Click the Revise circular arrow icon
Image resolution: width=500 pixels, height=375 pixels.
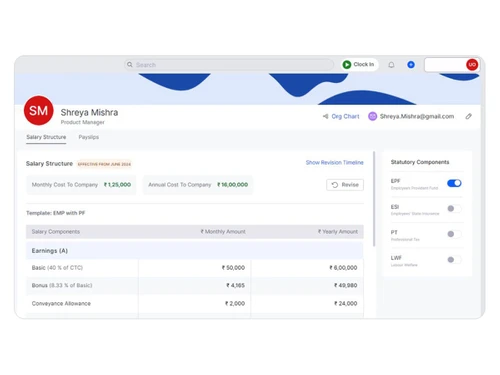point(335,185)
